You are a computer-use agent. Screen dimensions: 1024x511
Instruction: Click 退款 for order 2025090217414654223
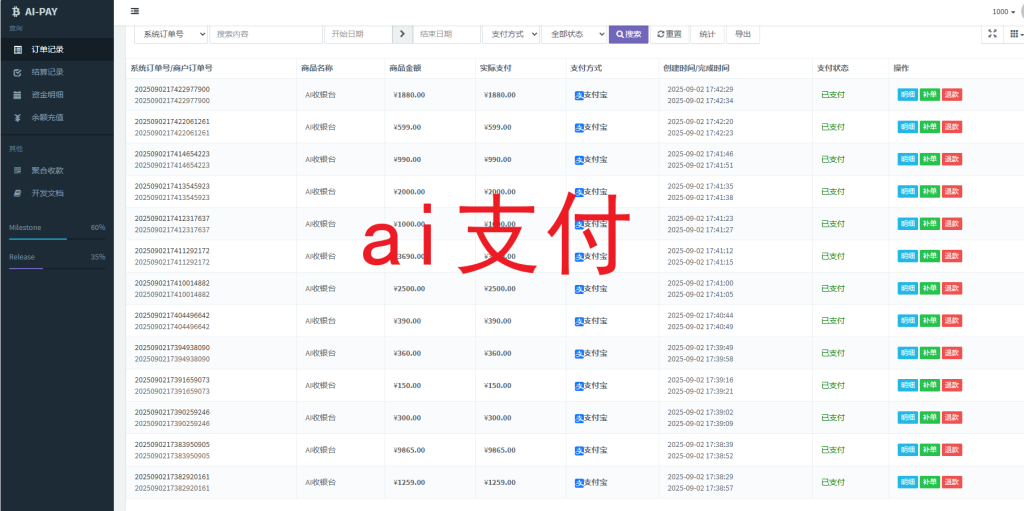[952, 159]
